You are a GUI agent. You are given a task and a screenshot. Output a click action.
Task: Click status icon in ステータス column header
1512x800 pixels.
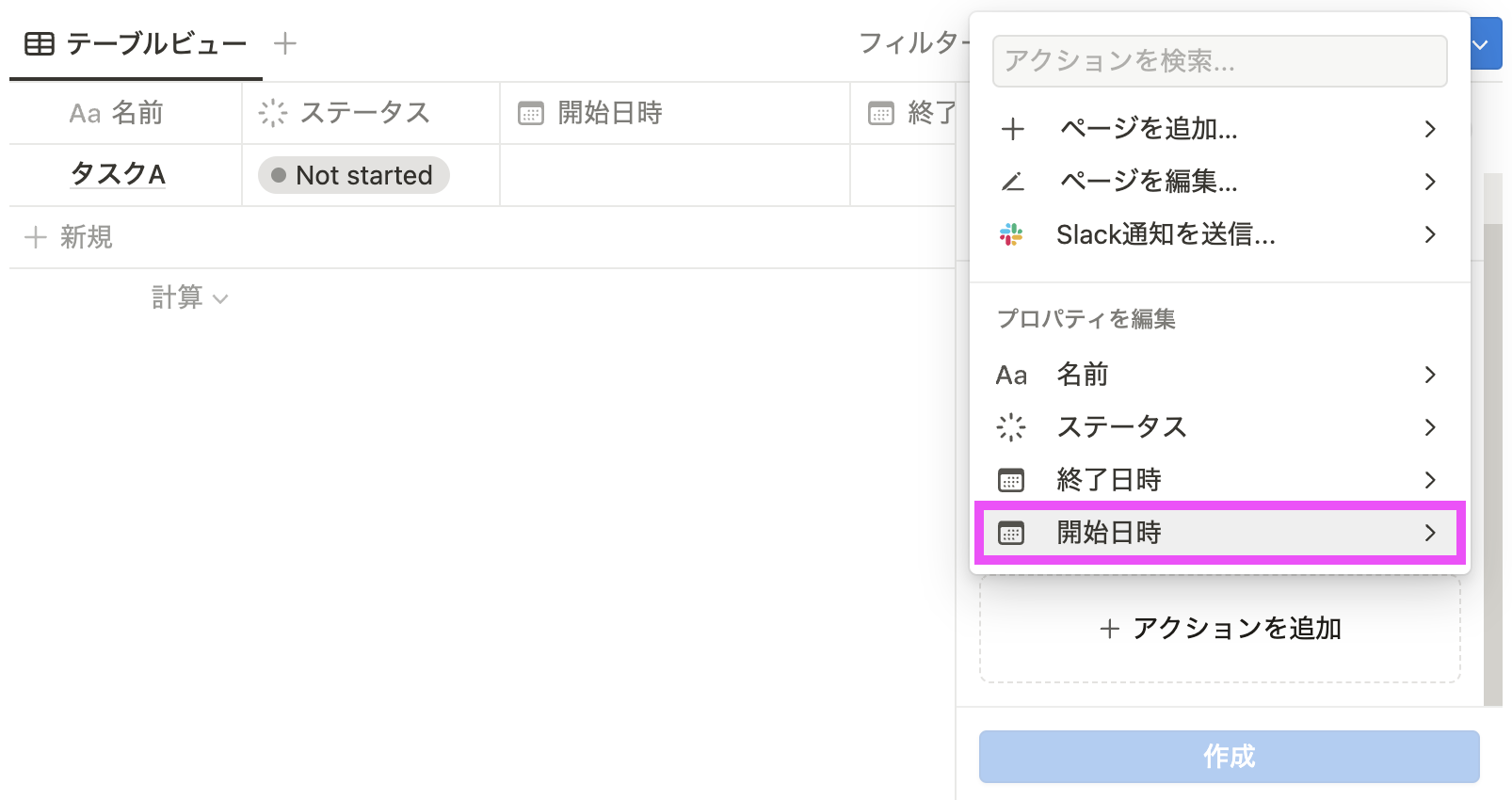coord(273,113)
